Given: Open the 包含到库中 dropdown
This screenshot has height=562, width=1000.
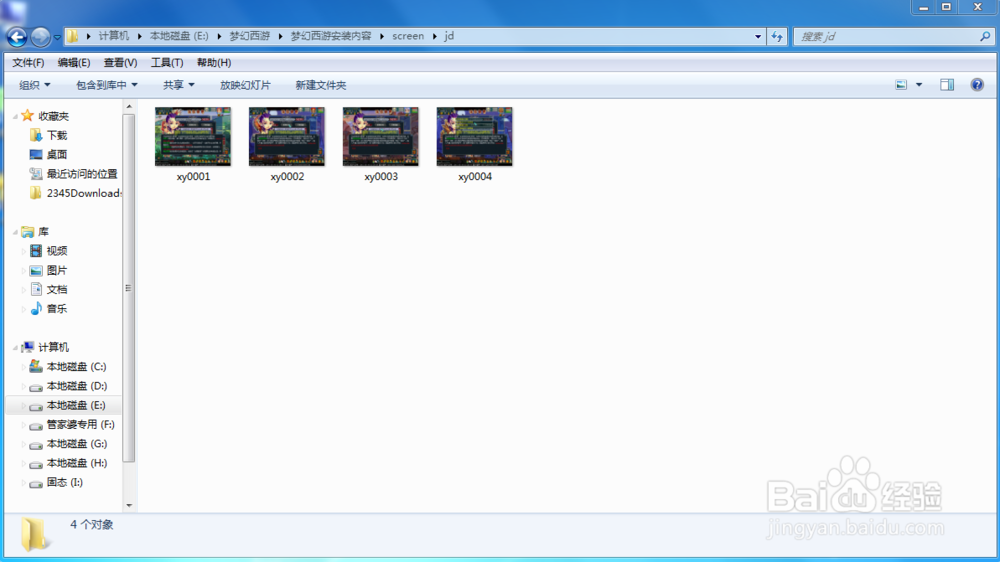Looking at the screenshot, I should point(107,85).
